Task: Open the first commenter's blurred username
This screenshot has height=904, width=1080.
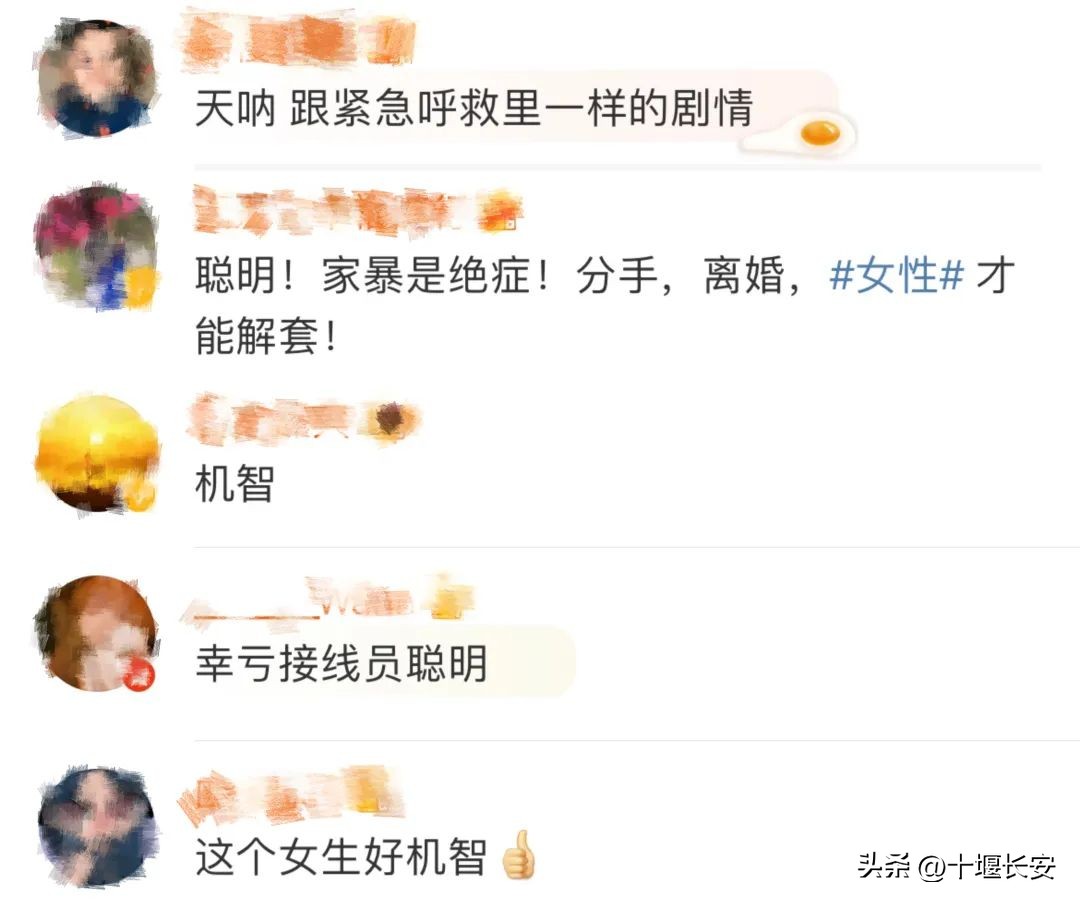Action: [298, 40]
